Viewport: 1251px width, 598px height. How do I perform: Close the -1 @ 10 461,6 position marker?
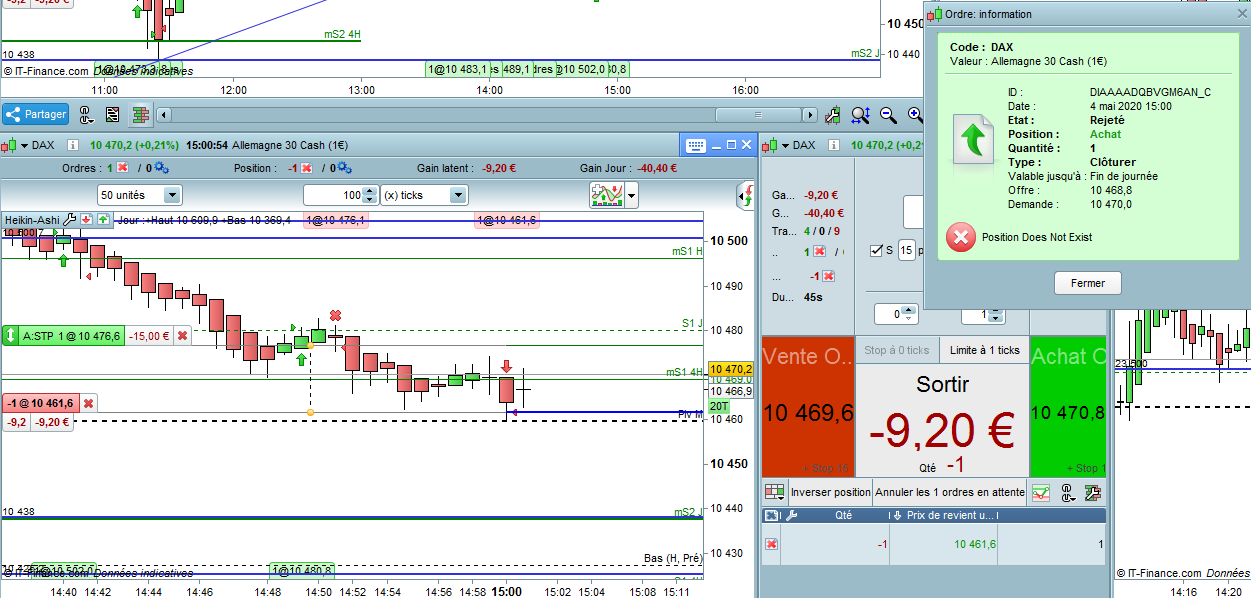tap(88, 403)
